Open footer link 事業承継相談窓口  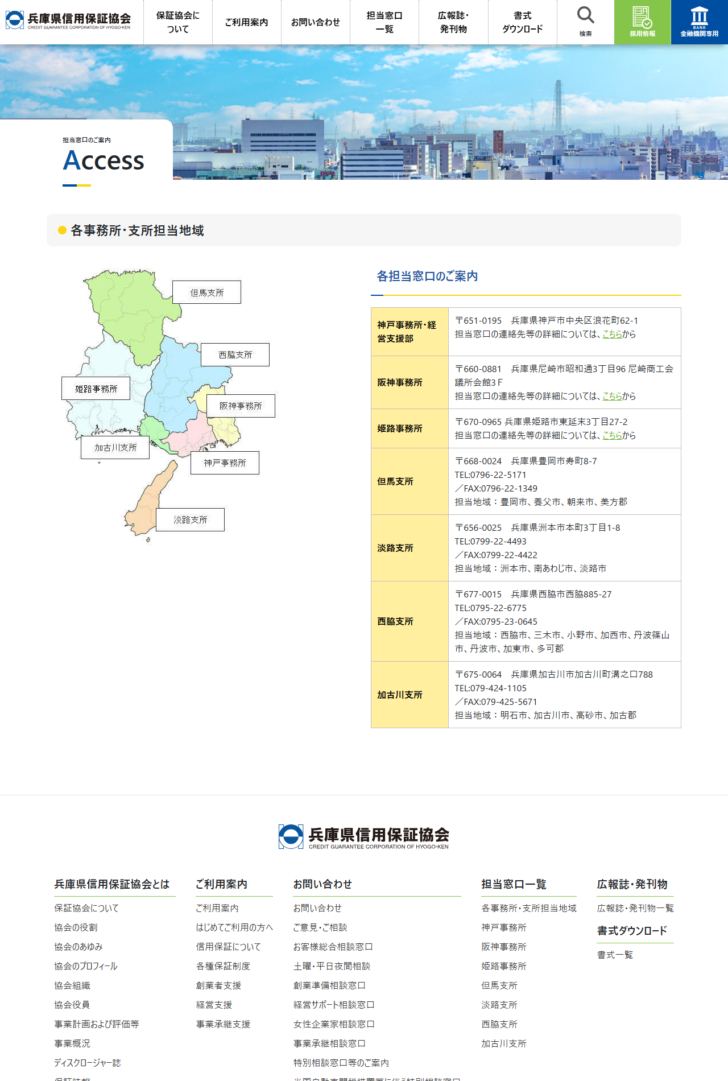(x=329, y=1043)
